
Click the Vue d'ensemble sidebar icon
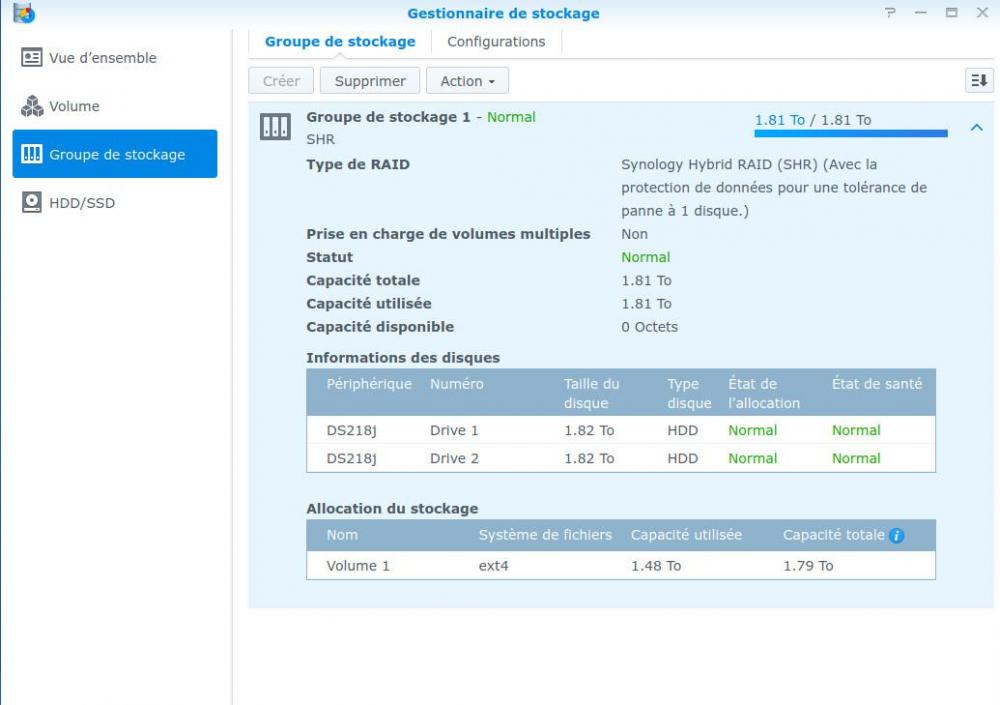[32, 58]
